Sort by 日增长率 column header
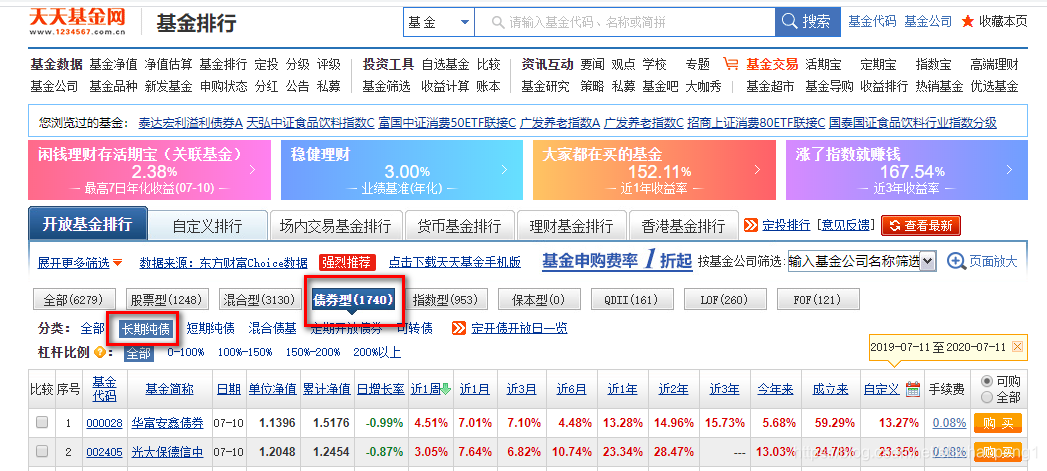 coord(381,389)
